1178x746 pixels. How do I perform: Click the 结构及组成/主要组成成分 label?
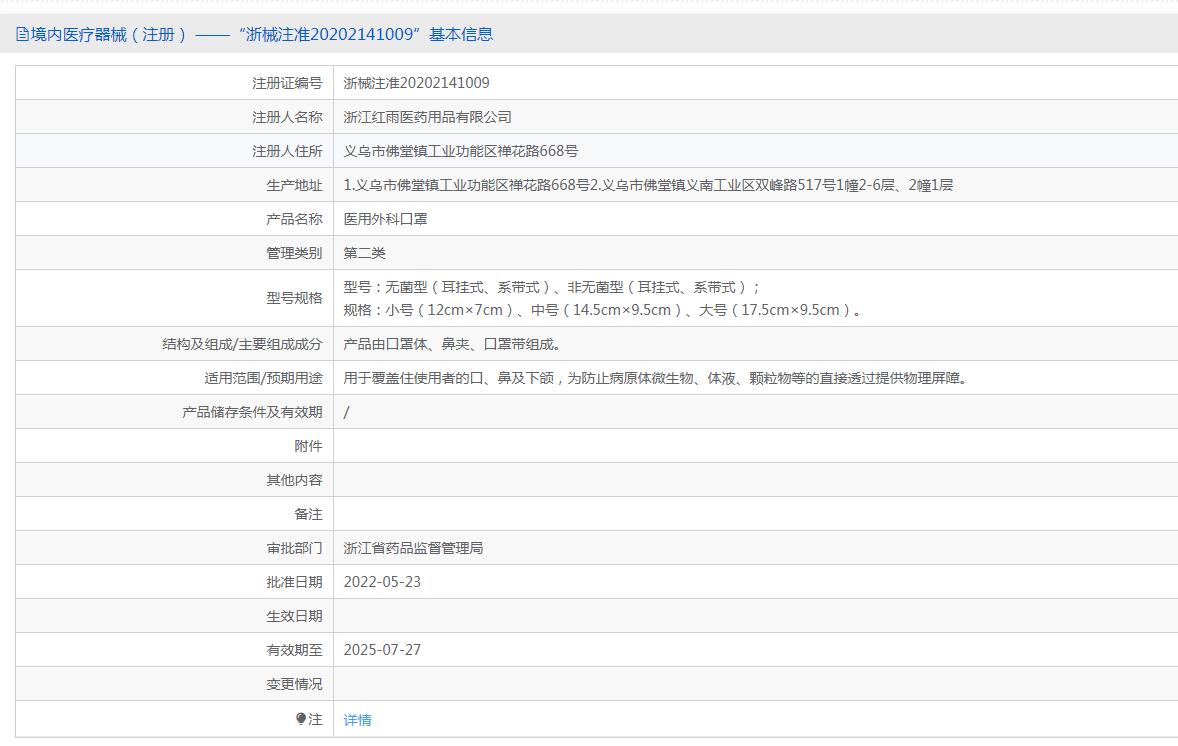coord(242,344)
